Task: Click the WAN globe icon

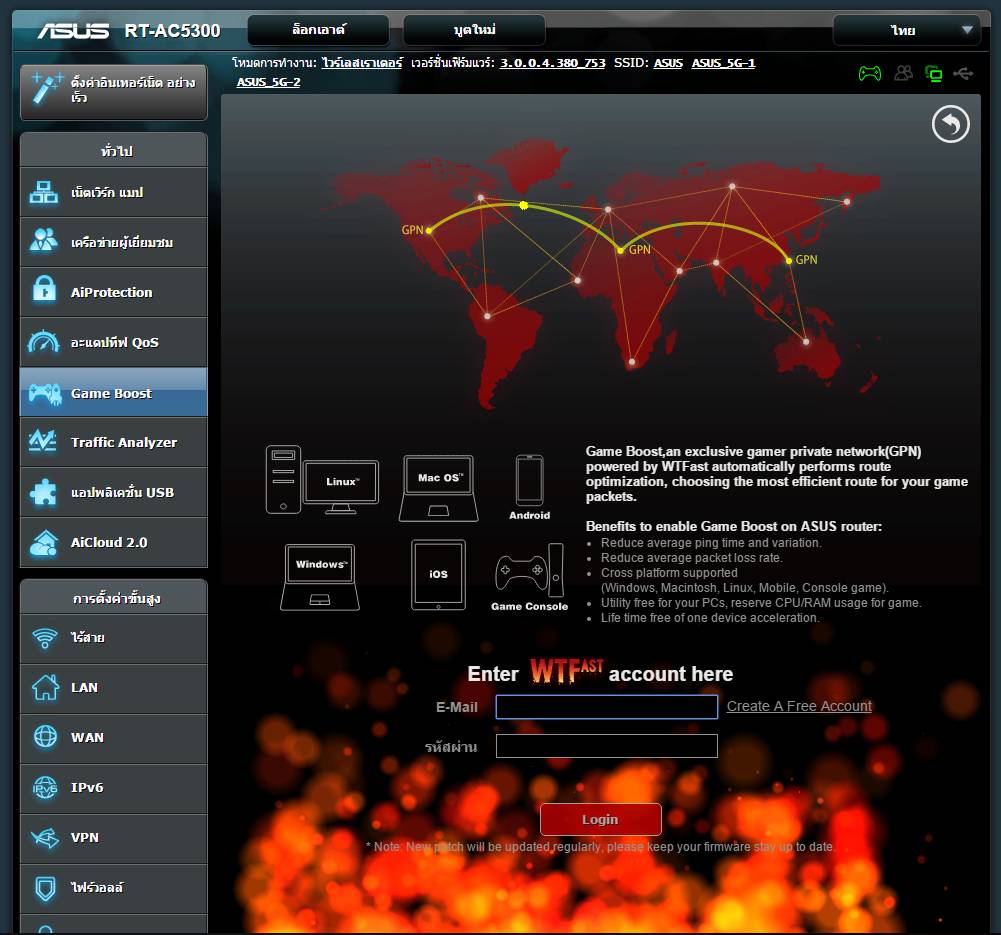Action: (45, 737)
